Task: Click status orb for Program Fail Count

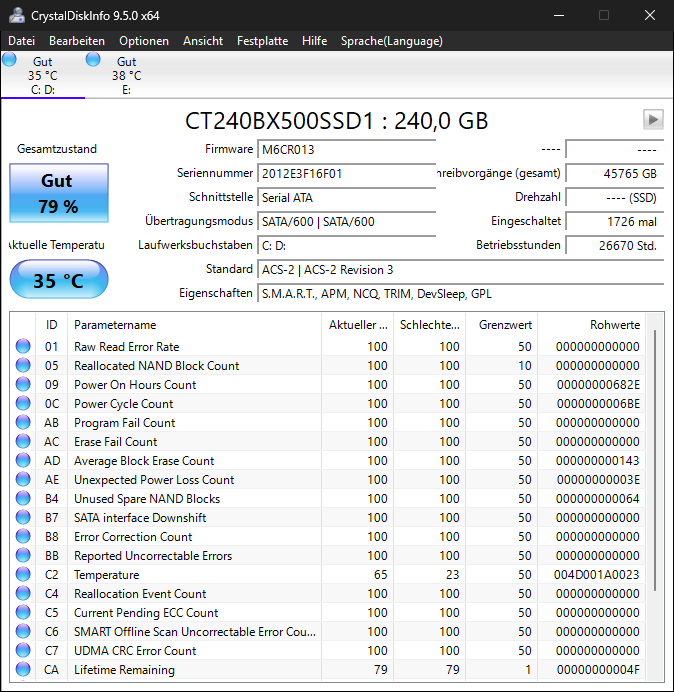Action: pyautogui.click(x=23, y=422)
